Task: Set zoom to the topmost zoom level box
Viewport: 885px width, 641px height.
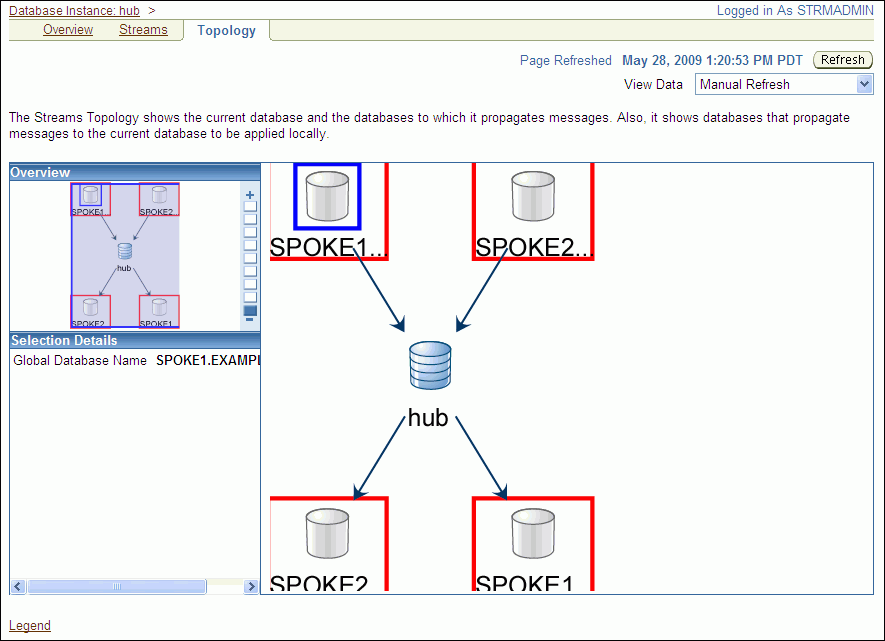Action: [x=250, y=207]
